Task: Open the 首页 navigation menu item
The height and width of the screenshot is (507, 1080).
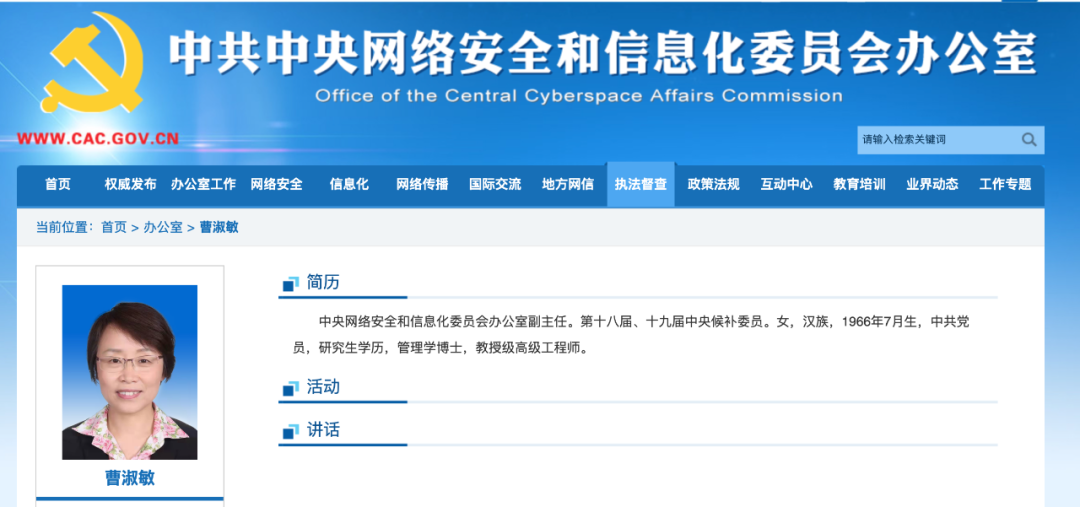Action: tap(58, 184)
